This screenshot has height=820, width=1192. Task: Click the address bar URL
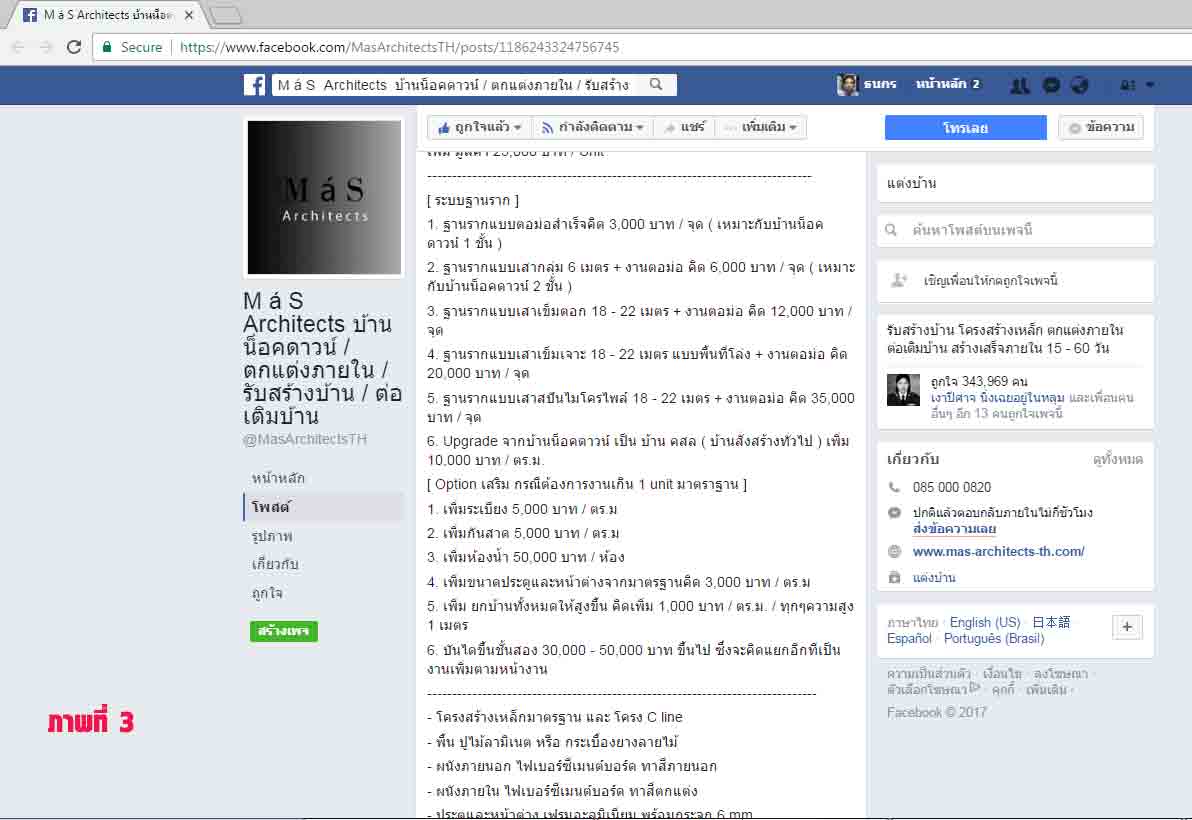(399, 47)
